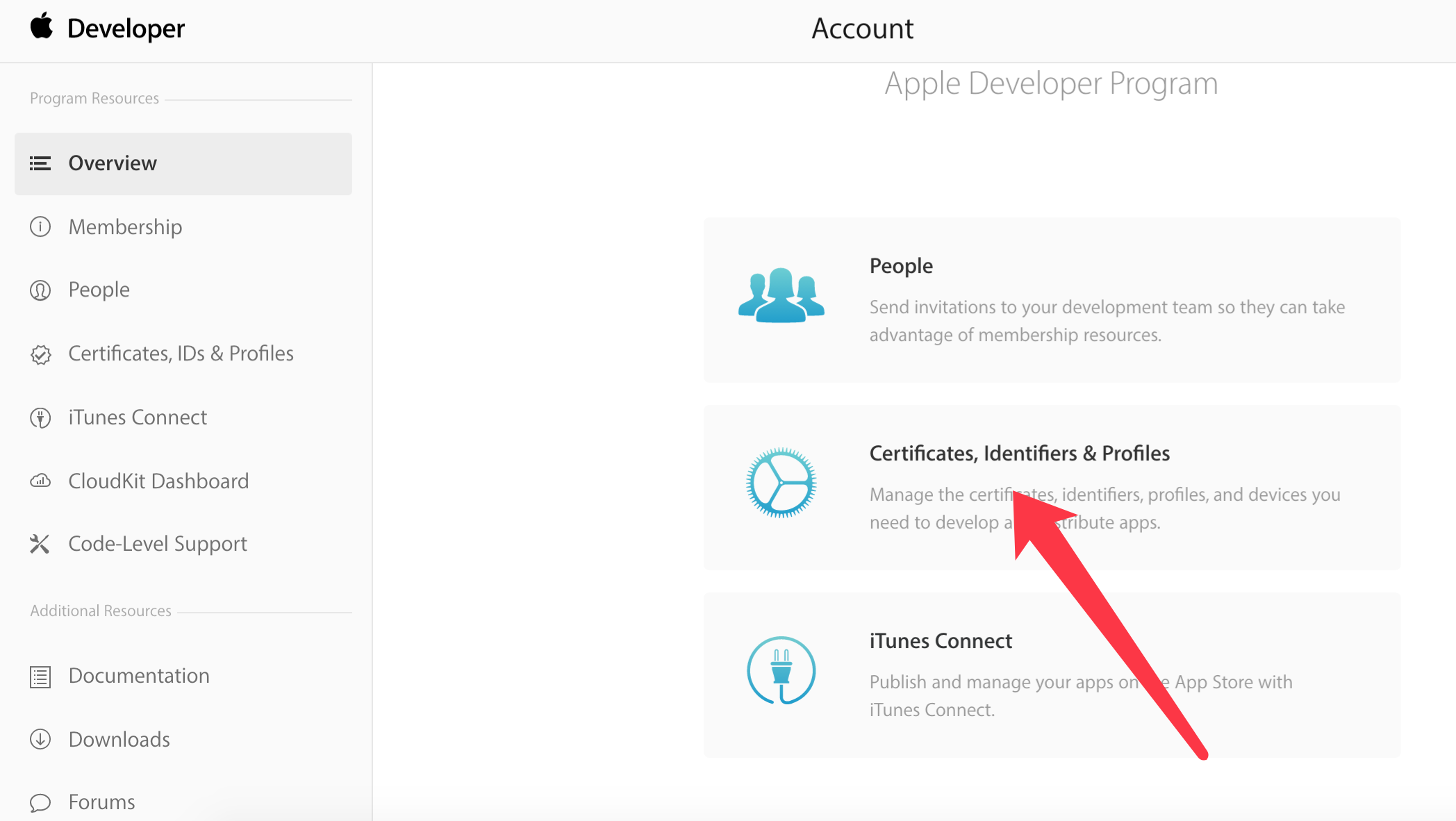Click the Membership info icon
Image resolution: width=1456 pixels, height=821 pixels.
pos(40,227)
